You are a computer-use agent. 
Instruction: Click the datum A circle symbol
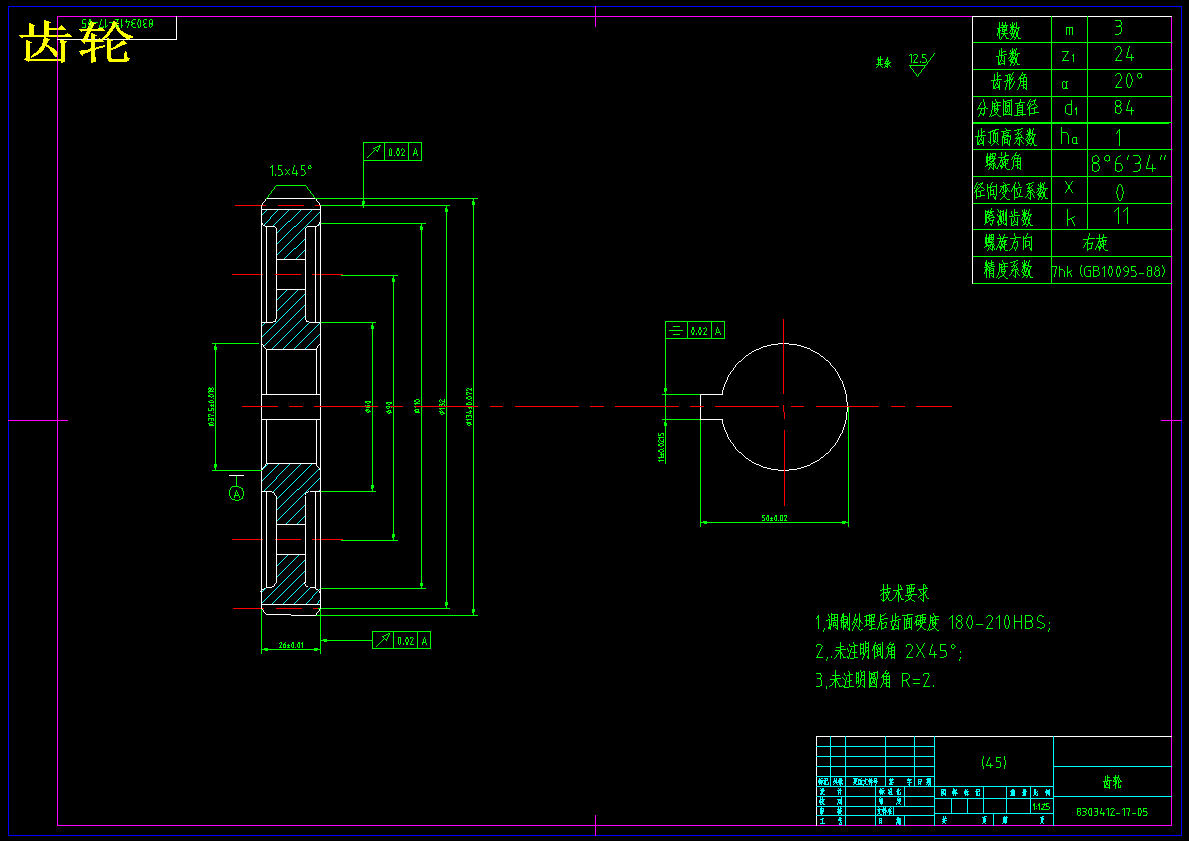pyautogui.click(x=237, y=494)
